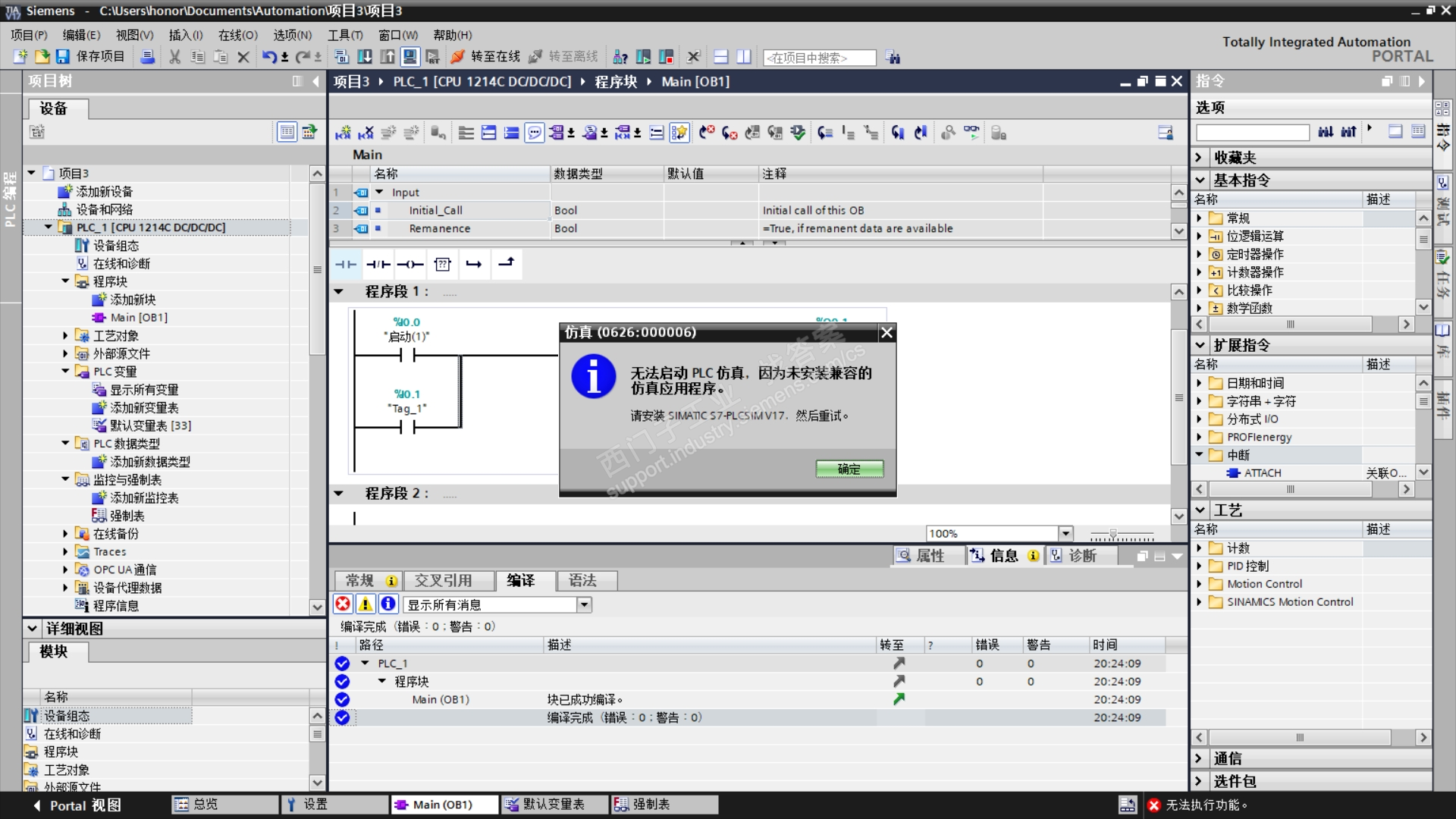The height and width of the screenshot is (819, 1456).
Task: Insert an empty box instruction
Action: click(442, 264)
